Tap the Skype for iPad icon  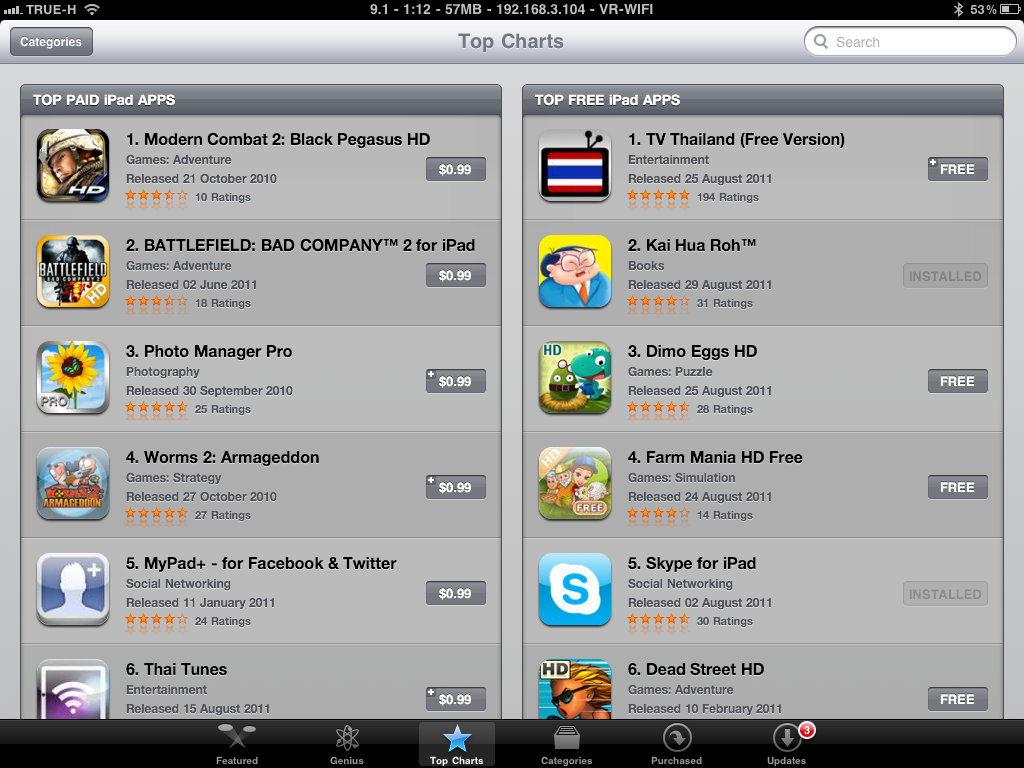tap(575, 589)
